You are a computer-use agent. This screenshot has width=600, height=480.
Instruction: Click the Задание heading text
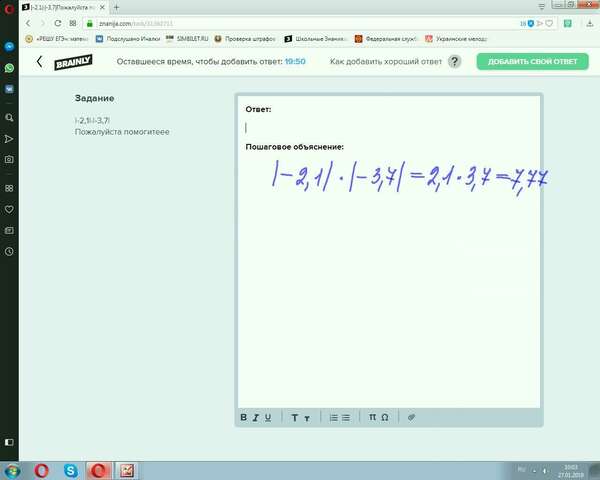click(x=95, y=98)
